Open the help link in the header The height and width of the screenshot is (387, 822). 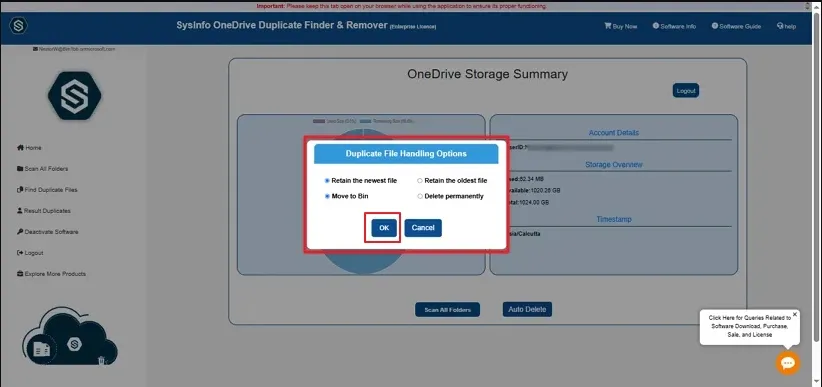pyautogui.click(x=786, y=26)
